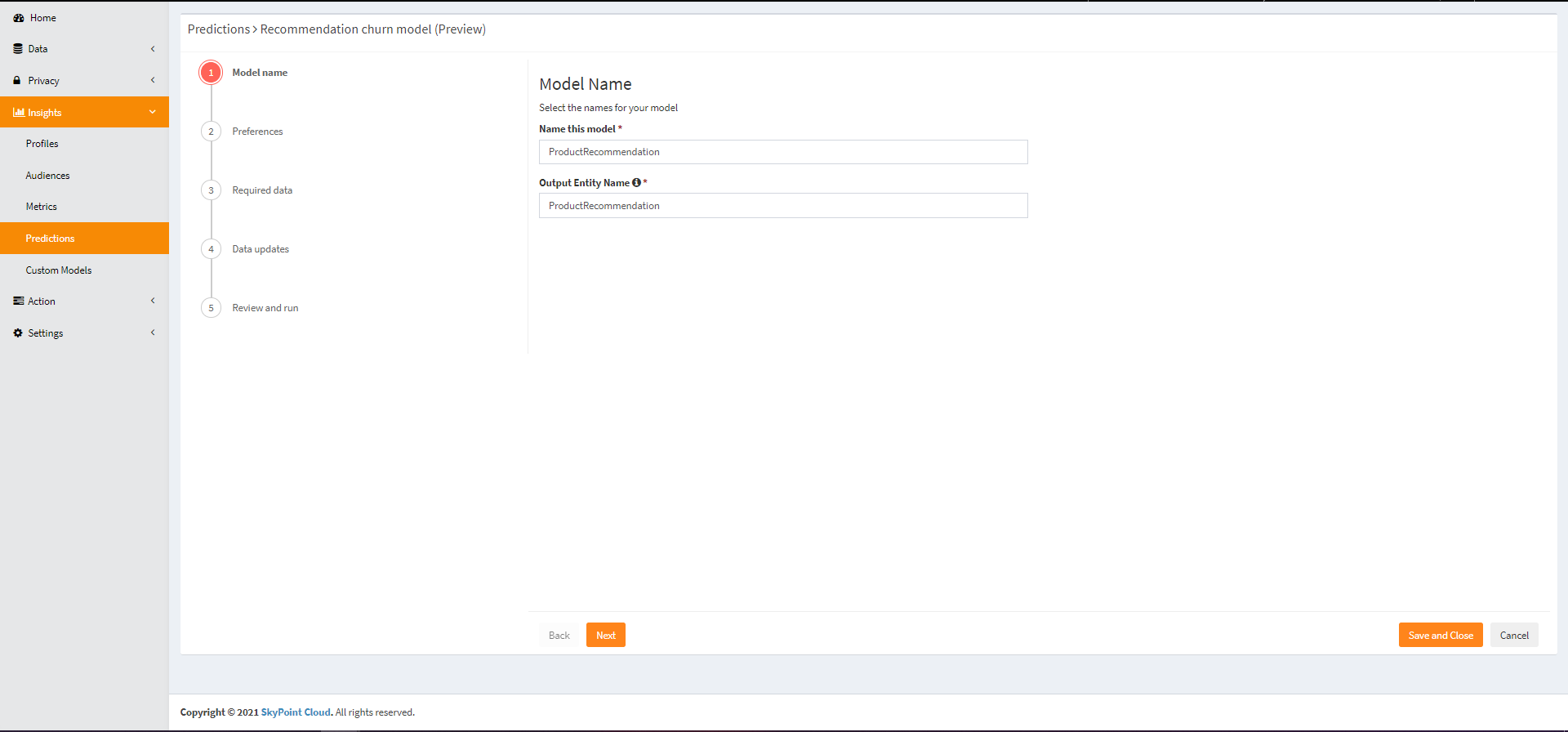Select step 1 Model name circle
The image size is (1568, 732).
211,73
